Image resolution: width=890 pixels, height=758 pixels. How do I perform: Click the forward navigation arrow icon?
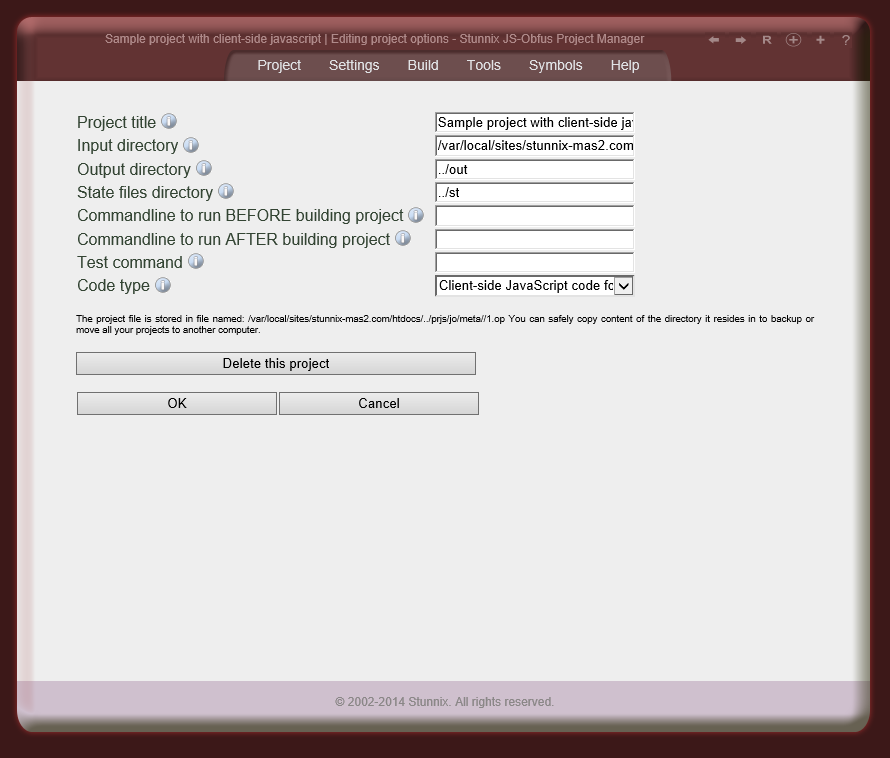pyautogui.click(x=740, y=40)
